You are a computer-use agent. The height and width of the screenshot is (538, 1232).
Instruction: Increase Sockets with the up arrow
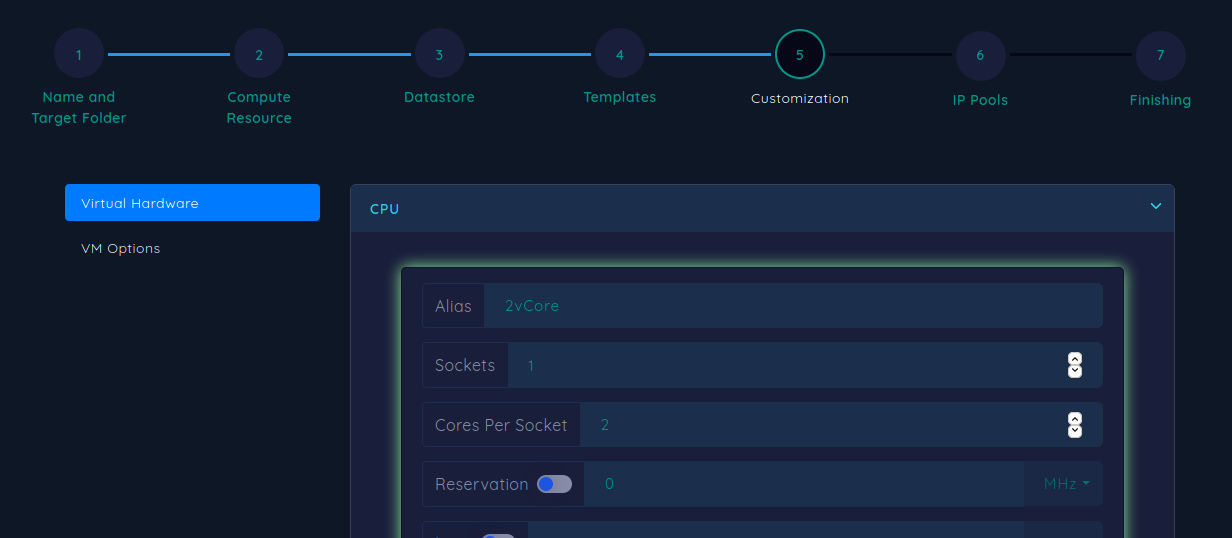(1075, 359)
